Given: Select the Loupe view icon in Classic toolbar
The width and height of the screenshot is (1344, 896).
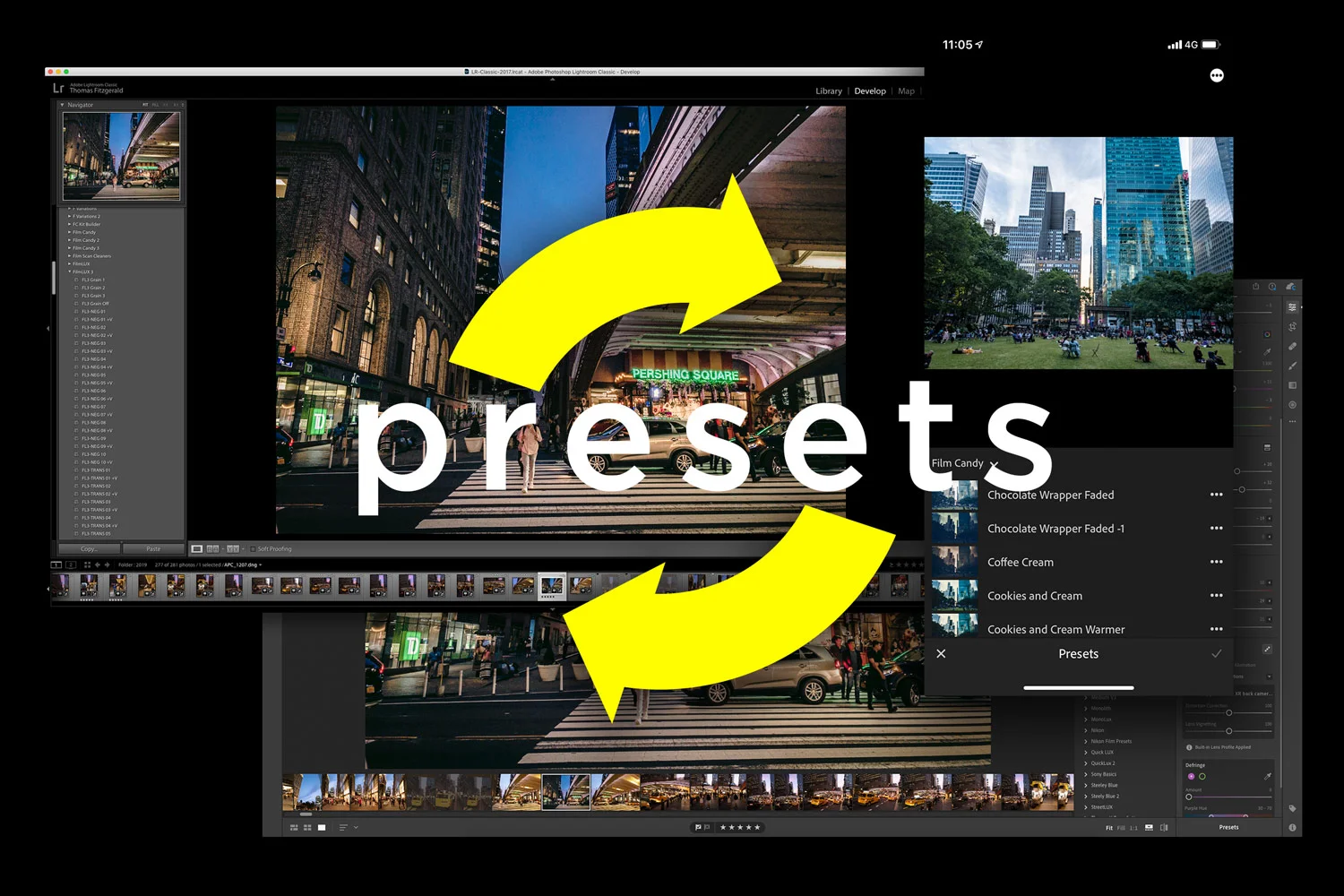Looking at the screenshot, I should 197,549.
